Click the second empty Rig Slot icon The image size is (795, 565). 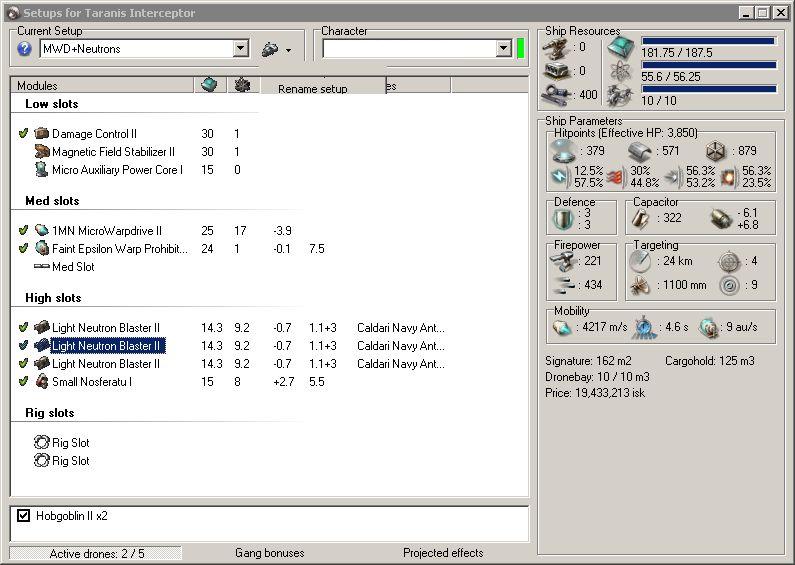coord(42,461)
